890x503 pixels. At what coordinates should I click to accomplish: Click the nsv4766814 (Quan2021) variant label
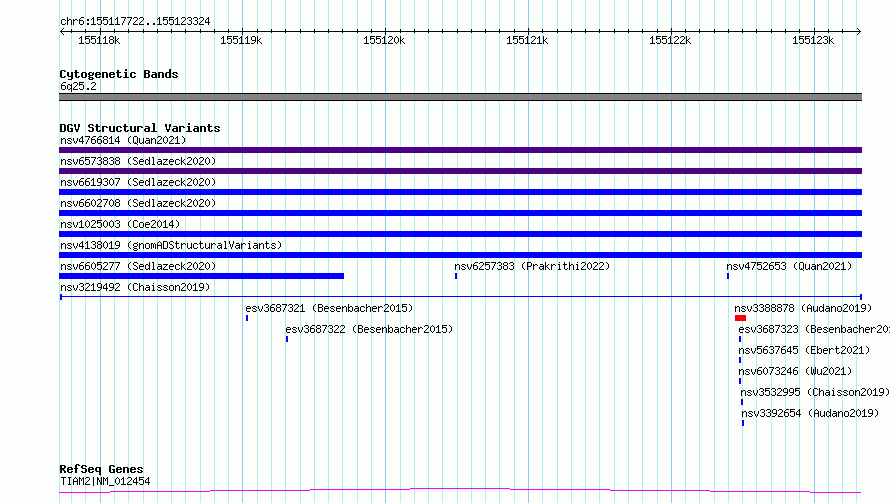(123, 140)
